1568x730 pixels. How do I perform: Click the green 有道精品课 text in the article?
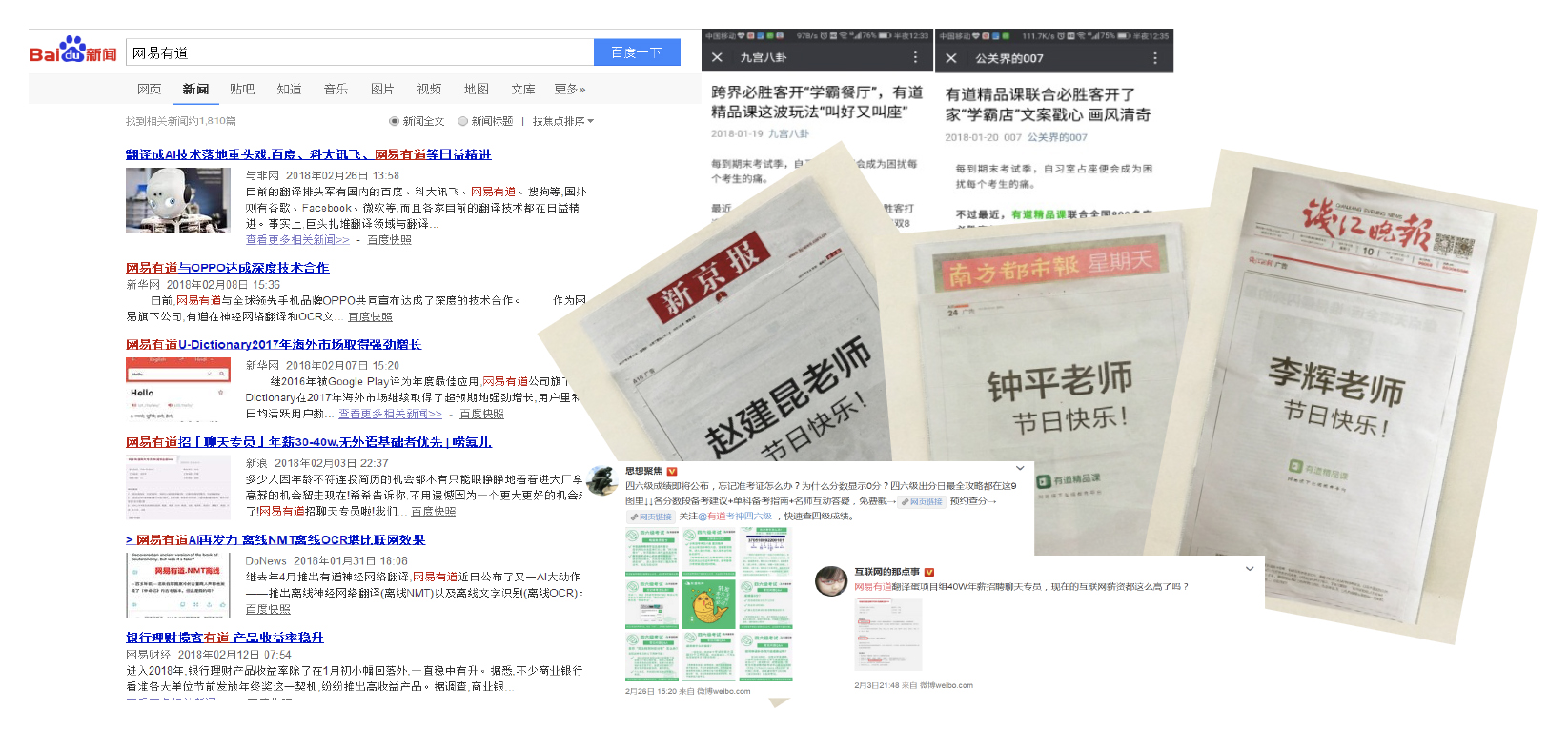1038,214
